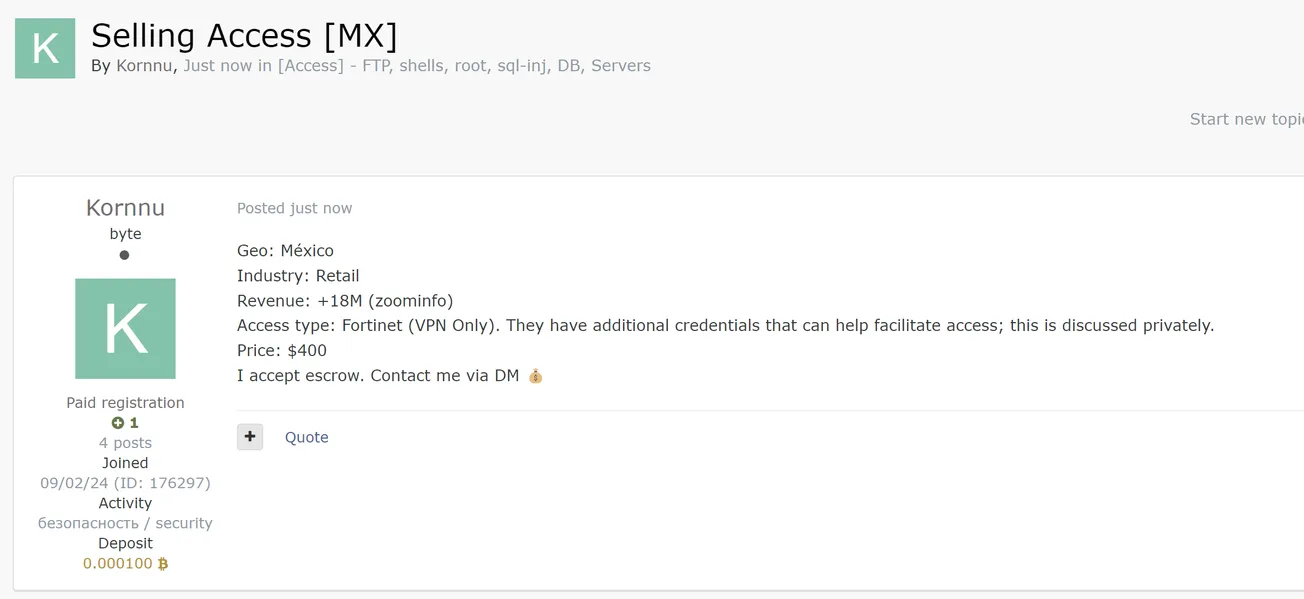Click the Kornnu author link in the byline
Viewport: 1304px width, 599px height.
145,66
